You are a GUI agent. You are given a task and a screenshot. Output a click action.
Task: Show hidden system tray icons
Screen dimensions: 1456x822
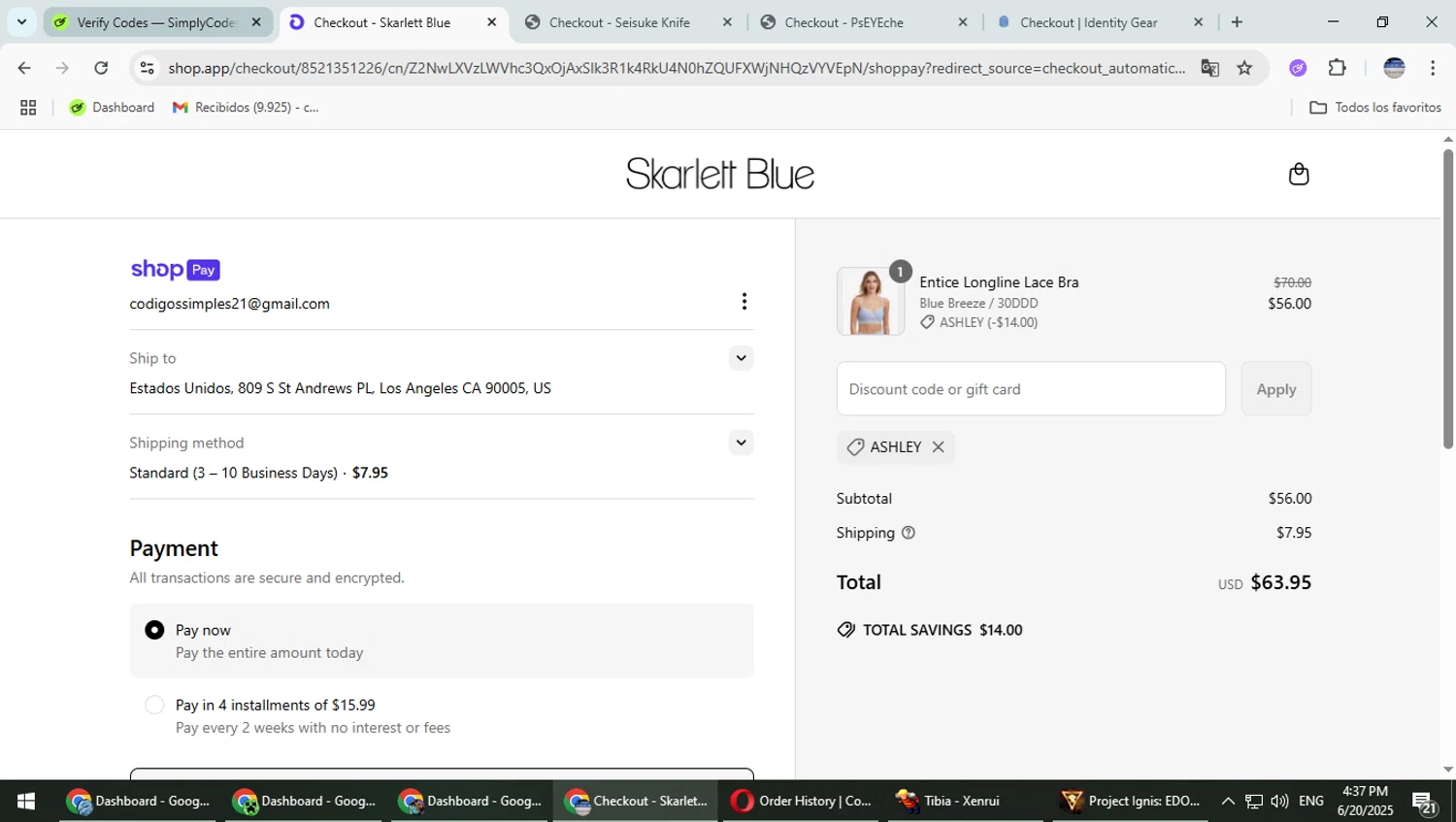point(1228,802)
